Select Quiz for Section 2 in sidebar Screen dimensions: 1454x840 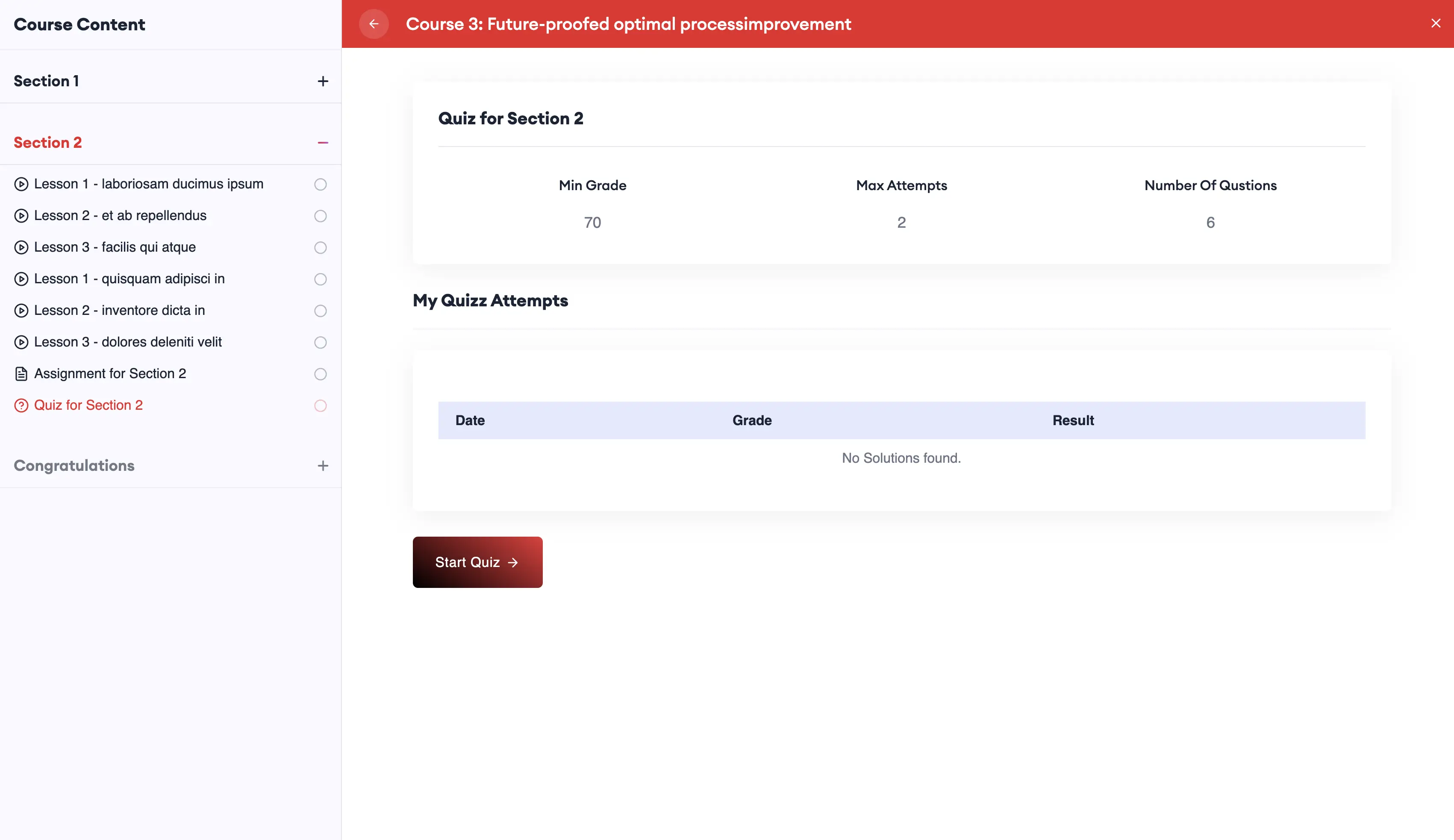tap(88, 405)
